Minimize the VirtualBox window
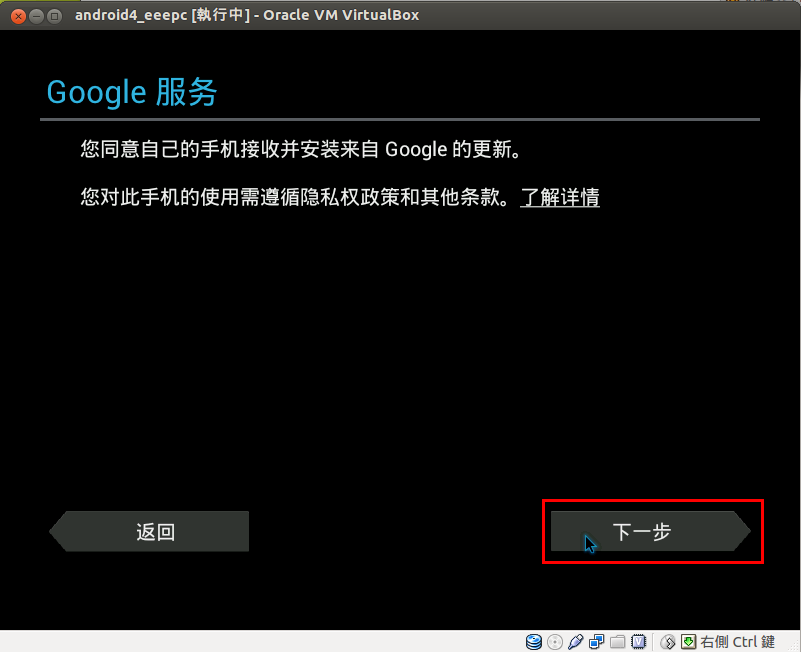The width and height of the screenshot is (801, 652). (36, 16)
